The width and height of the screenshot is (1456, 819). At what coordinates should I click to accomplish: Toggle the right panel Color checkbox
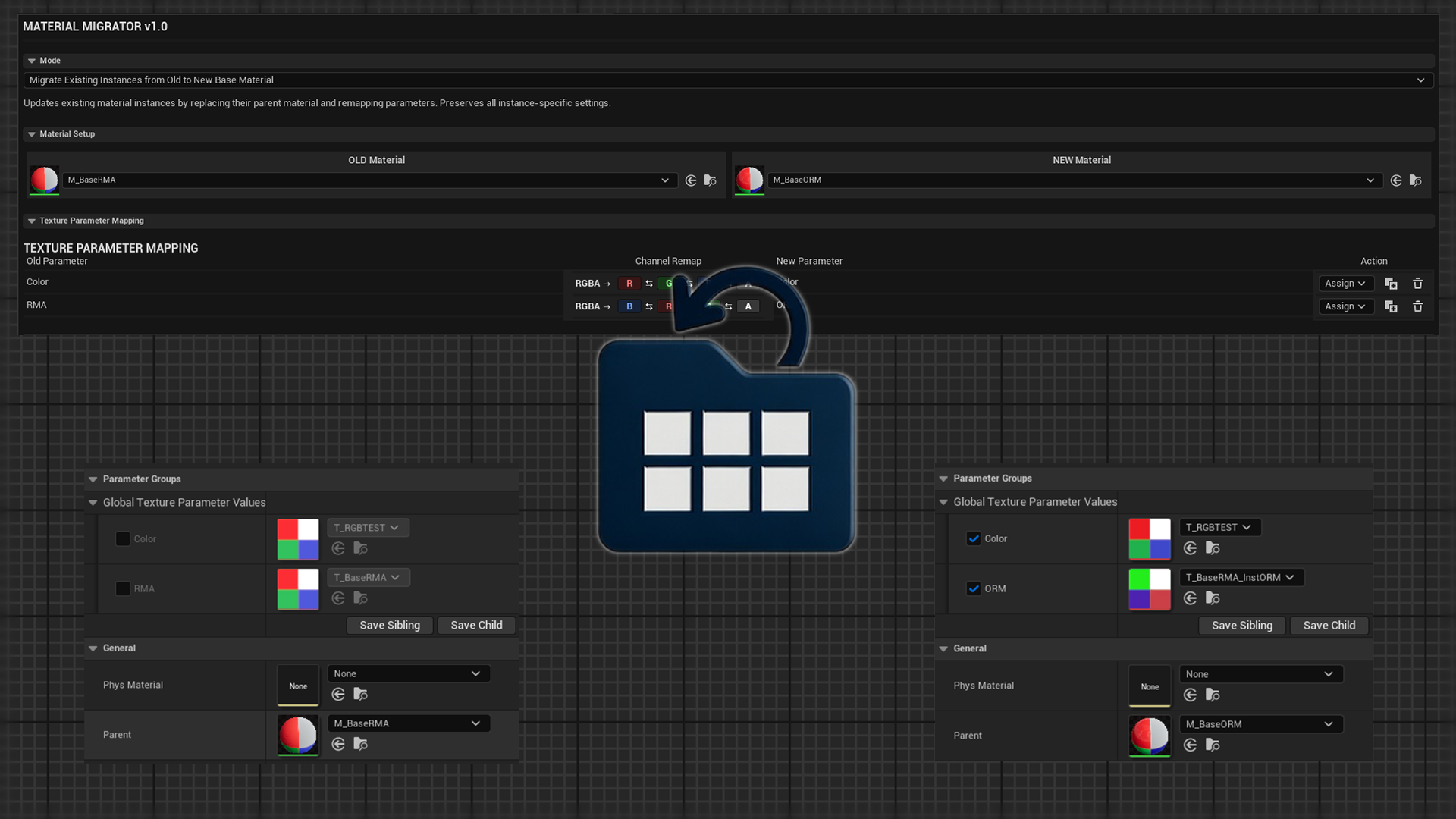click(x=974, y=538)
